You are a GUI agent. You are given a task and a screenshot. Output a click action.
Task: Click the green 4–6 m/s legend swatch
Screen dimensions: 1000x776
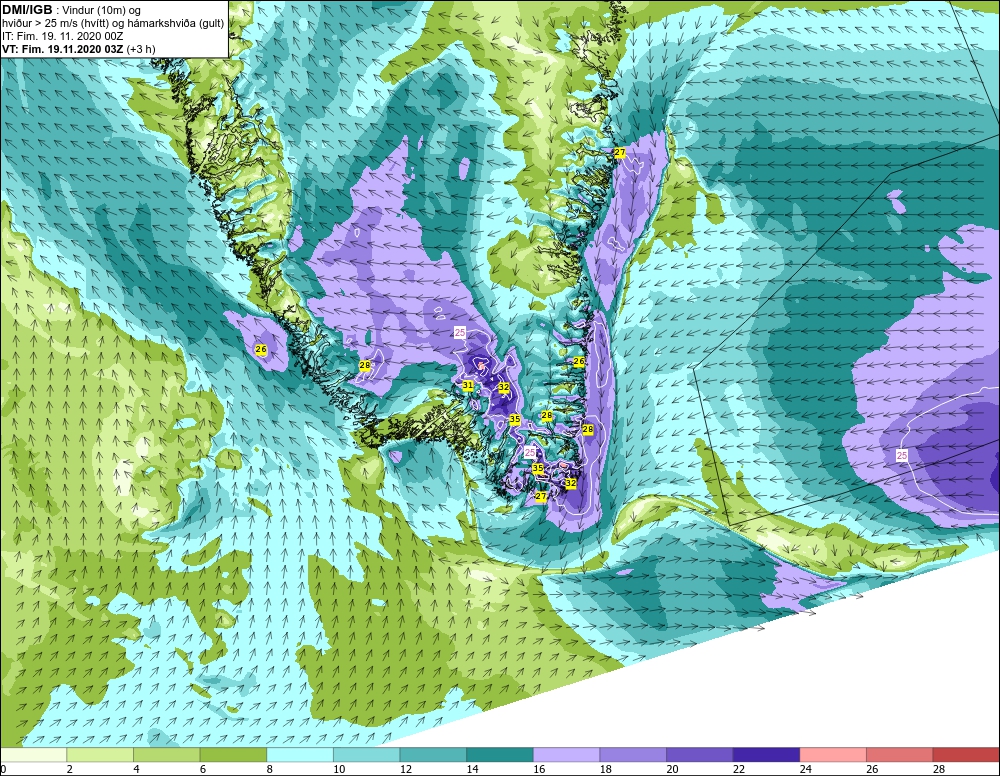[x=166, y=755]
